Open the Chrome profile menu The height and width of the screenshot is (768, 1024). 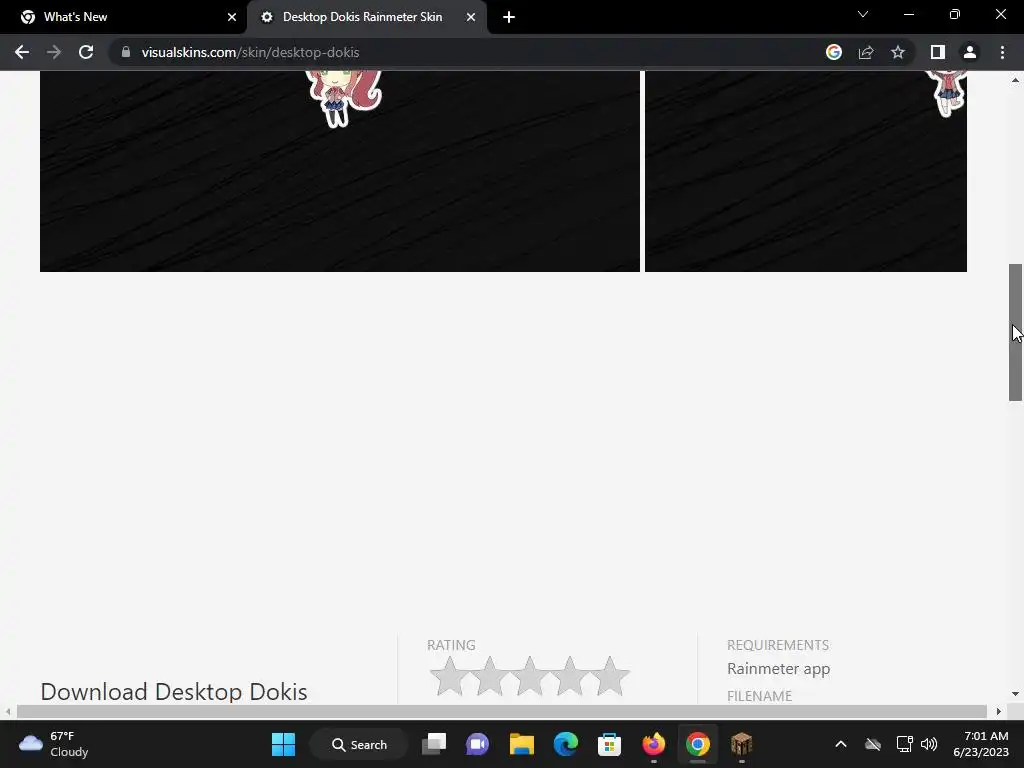970,52
